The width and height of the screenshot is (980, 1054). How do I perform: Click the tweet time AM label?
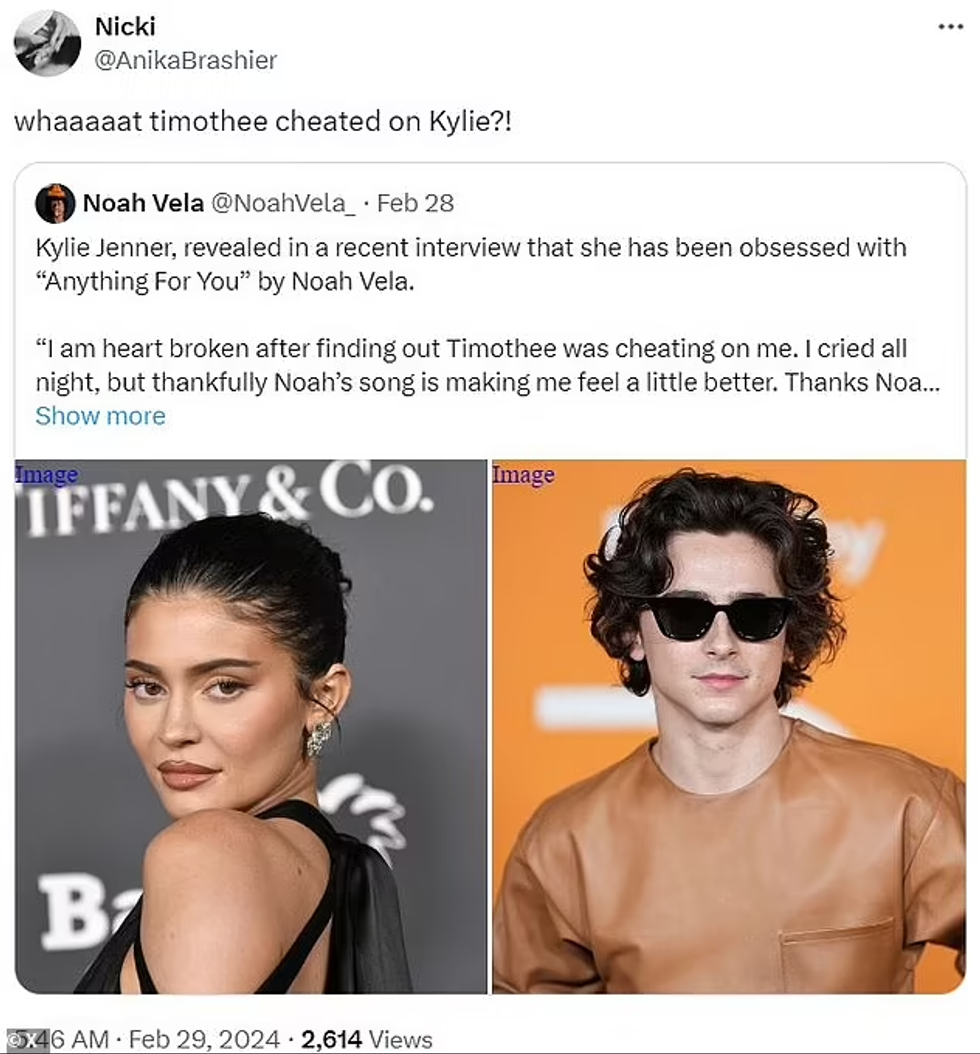pos(89,1039)
